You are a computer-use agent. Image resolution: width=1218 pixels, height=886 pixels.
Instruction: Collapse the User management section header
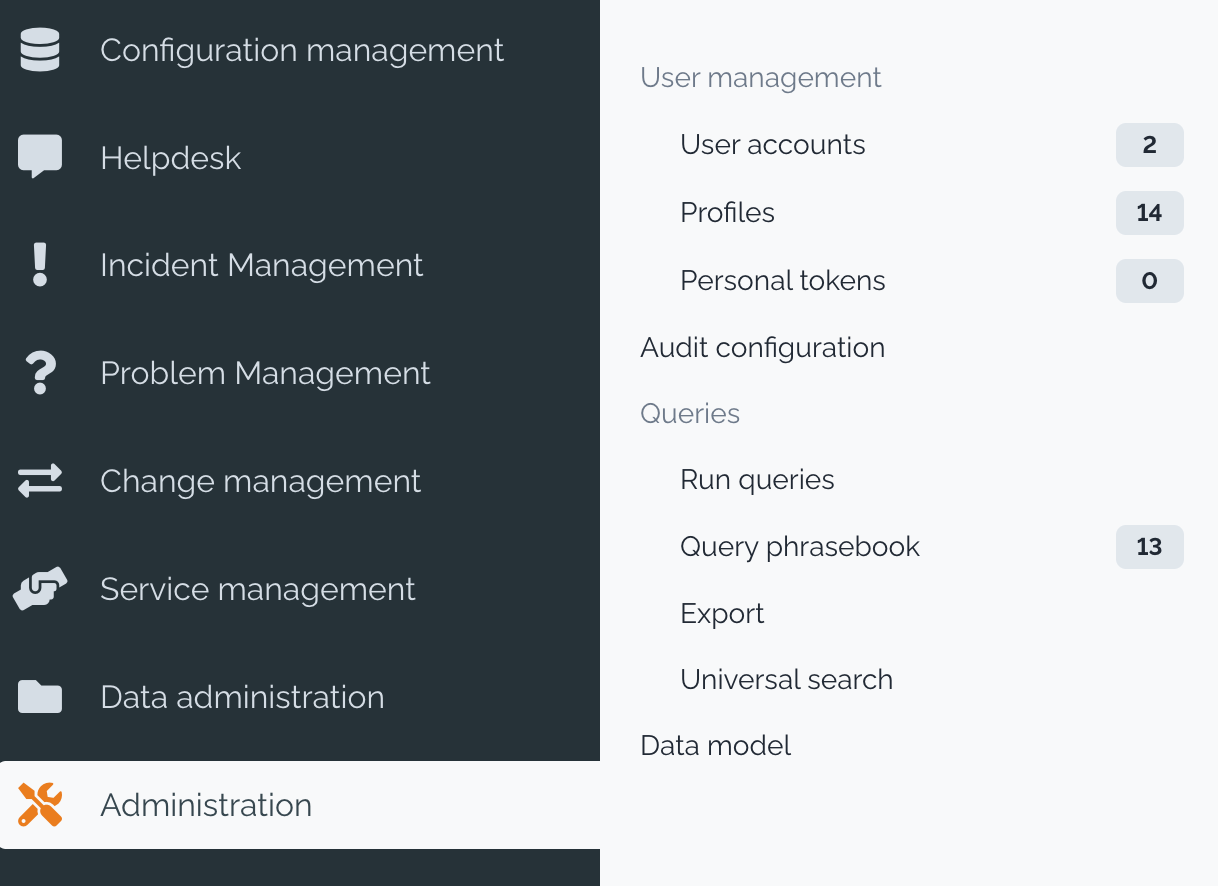pos(761,77)
